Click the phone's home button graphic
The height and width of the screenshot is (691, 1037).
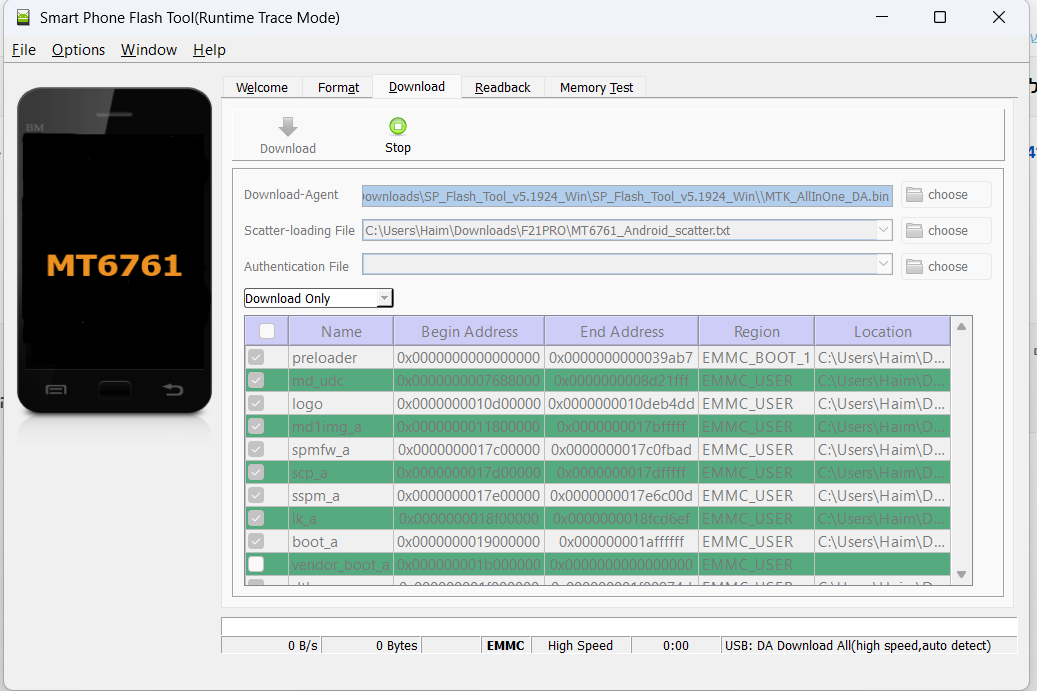pos(115,388)
